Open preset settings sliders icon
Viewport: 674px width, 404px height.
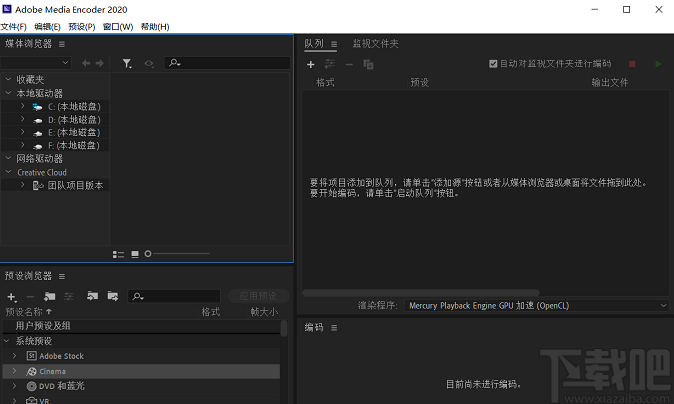point(69,297)
